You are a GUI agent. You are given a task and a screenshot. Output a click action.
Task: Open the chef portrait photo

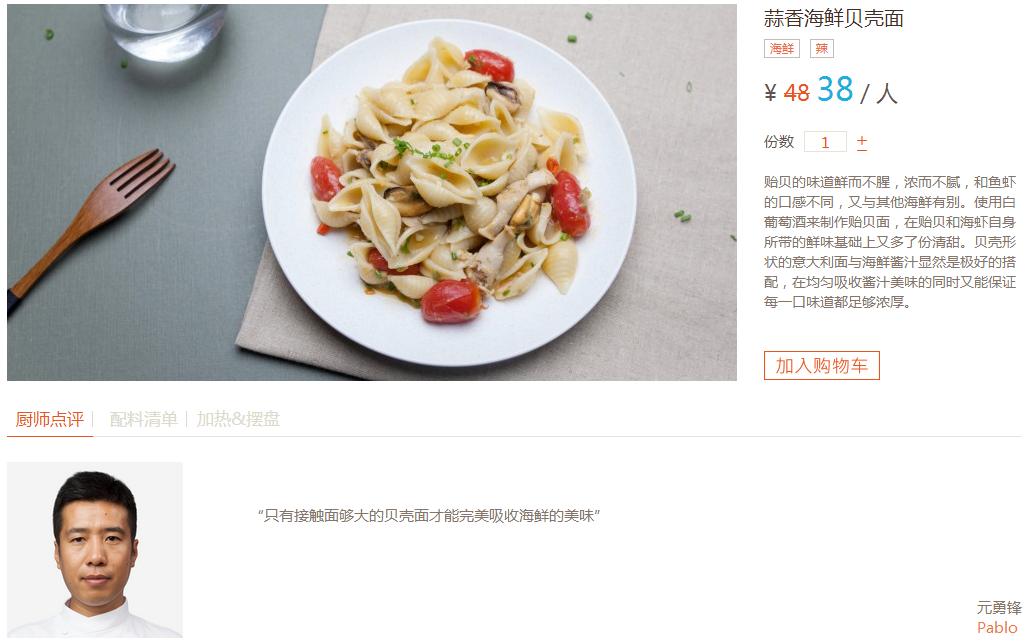point(95,550)
